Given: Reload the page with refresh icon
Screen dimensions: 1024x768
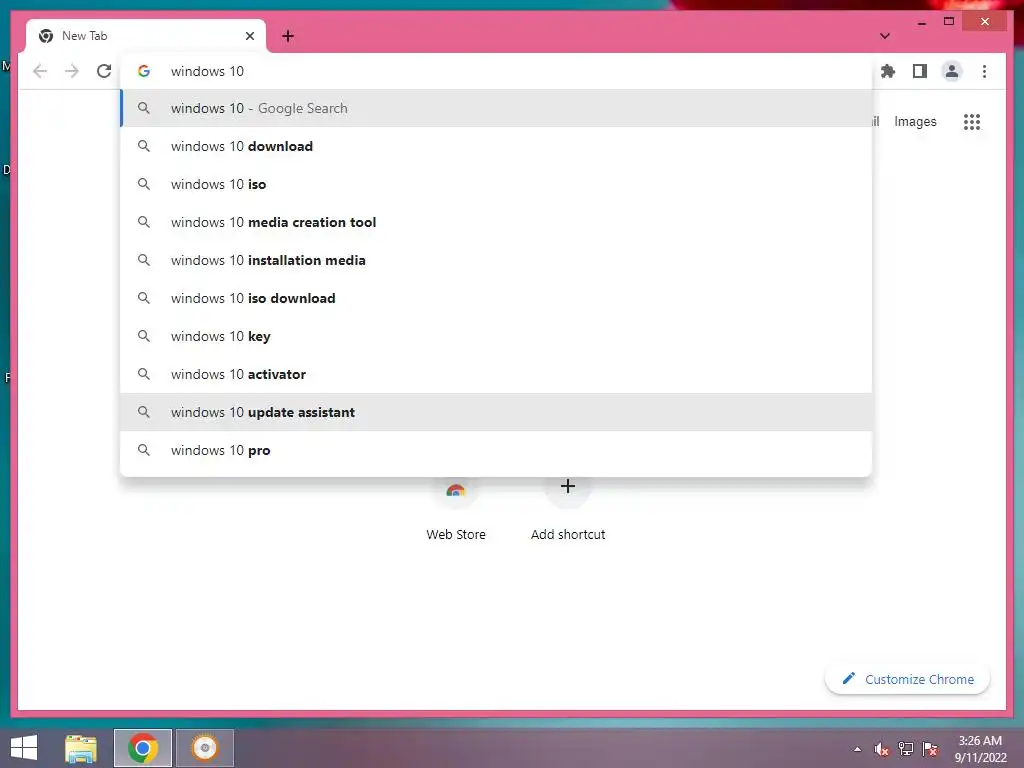Looking at the screenshot, I should [x=104, y=71].
